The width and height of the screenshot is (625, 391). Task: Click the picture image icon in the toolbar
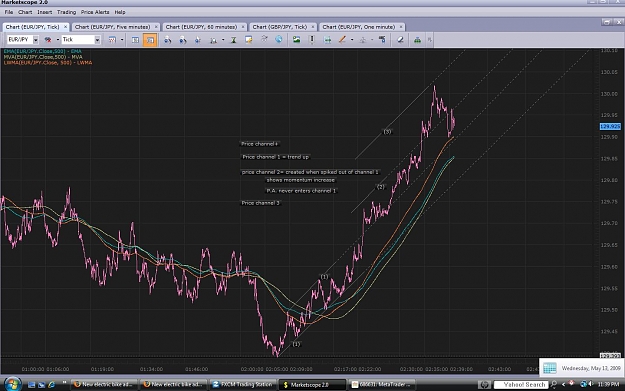296,39
